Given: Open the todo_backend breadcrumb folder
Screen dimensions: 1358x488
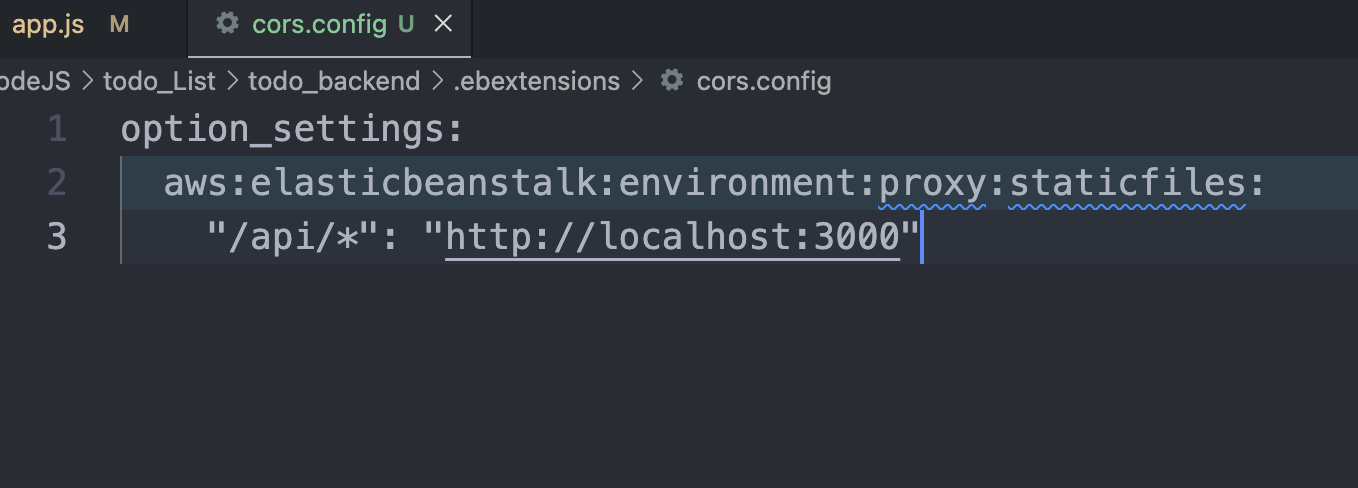Looking at the screenshot, I should pyautogui.click(x=334, y=81).
